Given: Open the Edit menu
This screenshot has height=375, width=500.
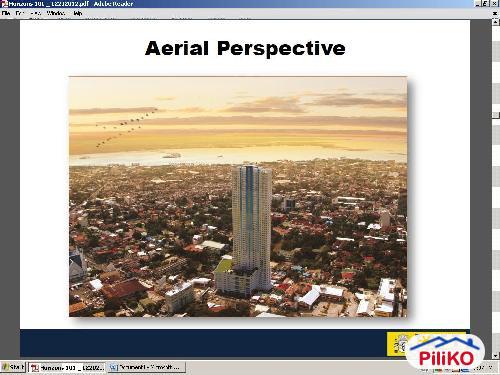Looking at the screenshot, I should click(20, 13).
